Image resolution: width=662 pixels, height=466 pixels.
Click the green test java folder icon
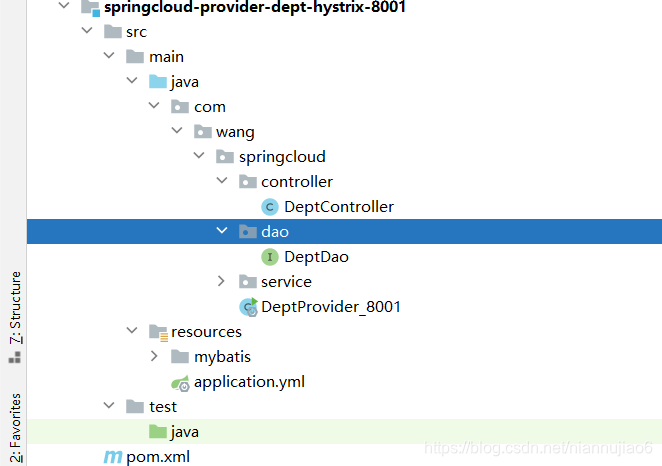pyautogui.click(x=158, y=431)
